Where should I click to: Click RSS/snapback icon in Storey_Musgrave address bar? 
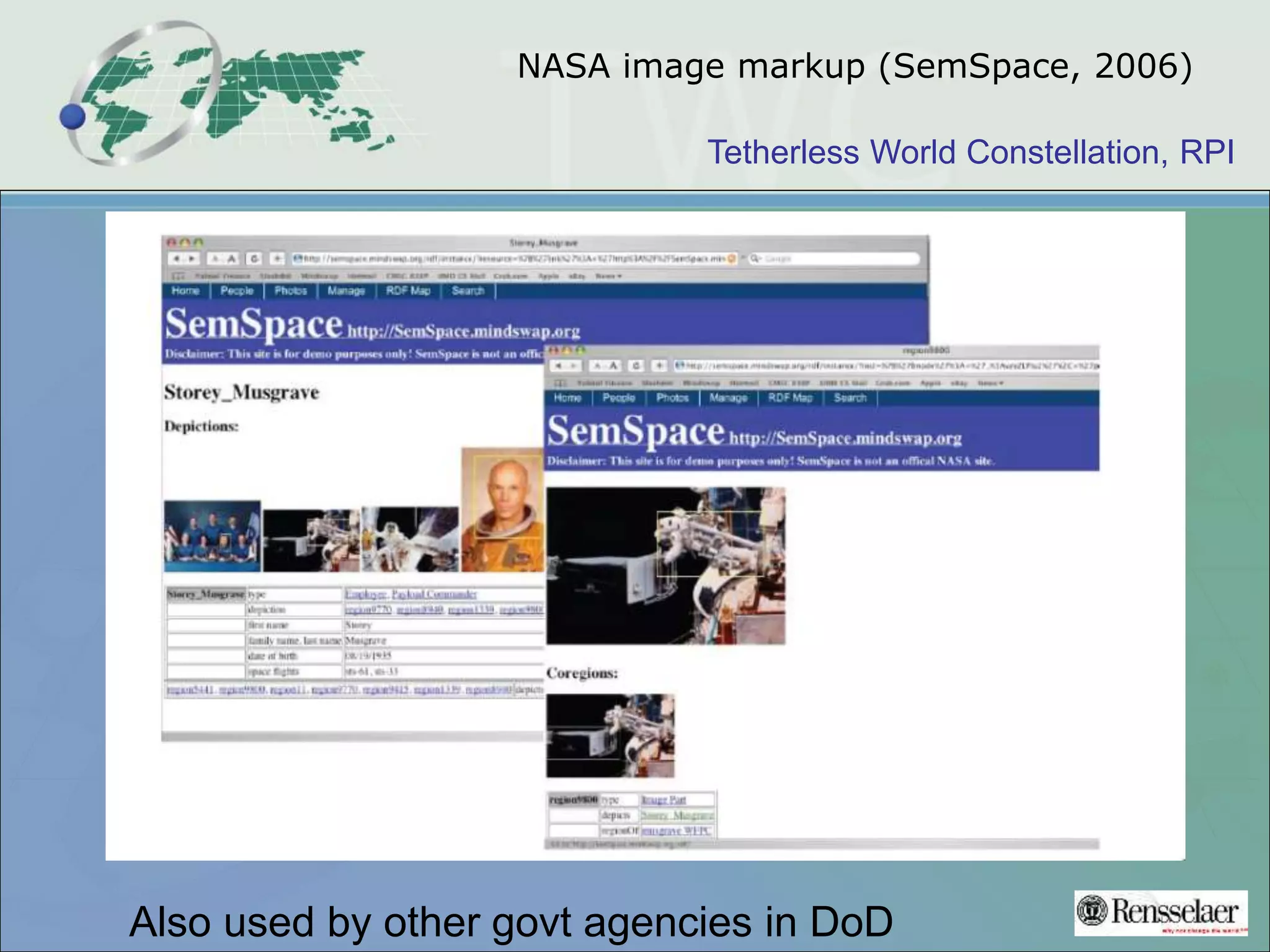click(732, 258)
